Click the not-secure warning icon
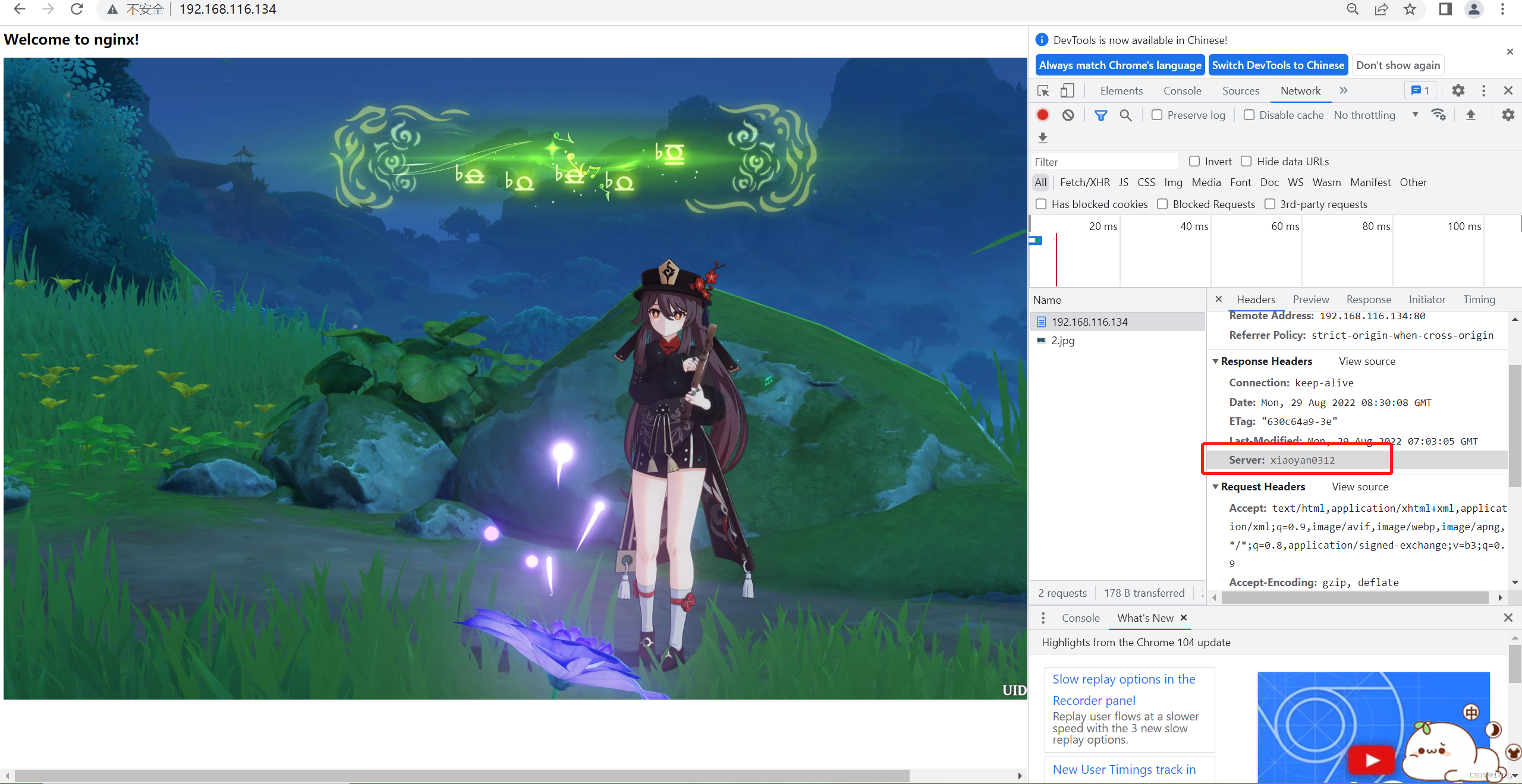This screenshot has width=1522, height=784. tap(112, 10)
